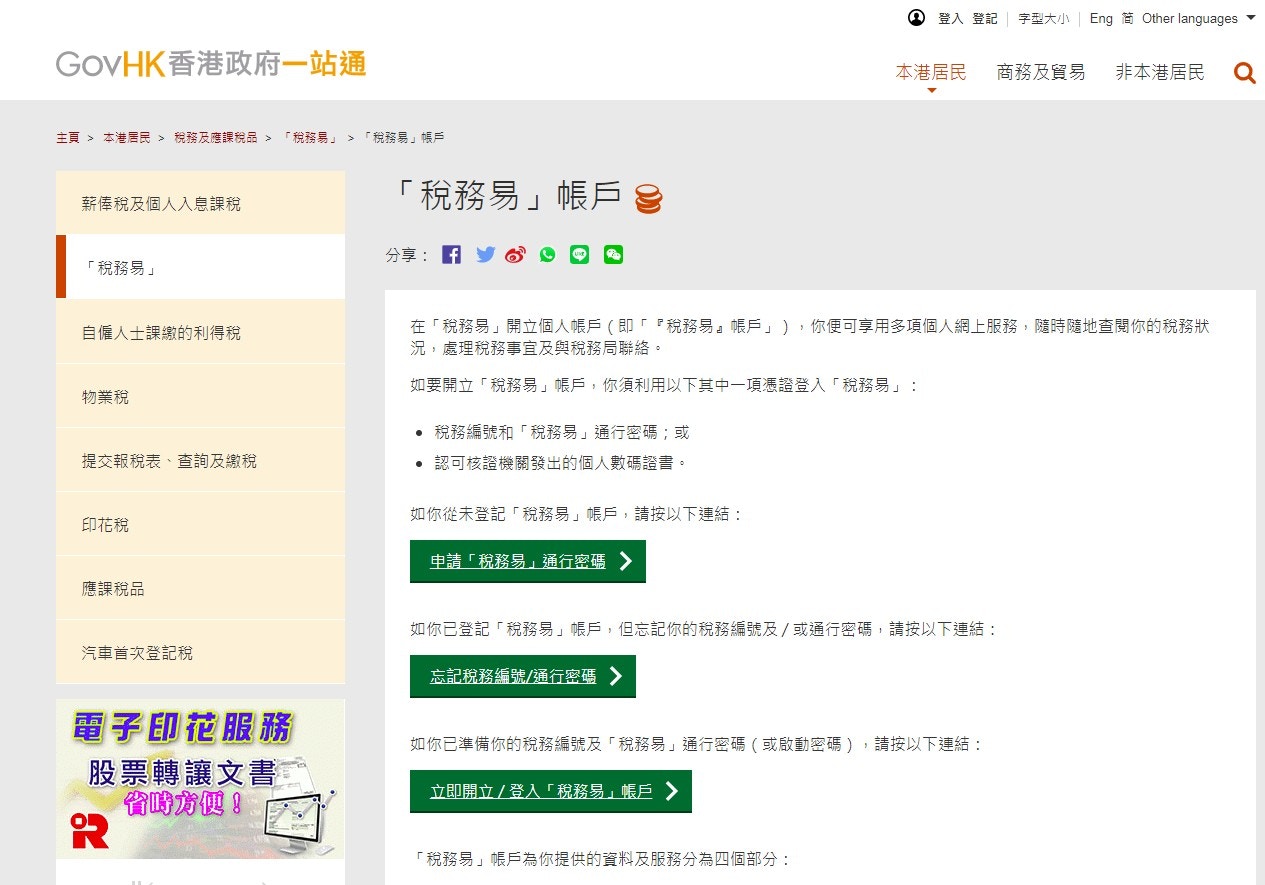The height and width of the screenshot is (885, 1265).
Task: Share via the Sina Weibo icon
Action: point(516,254)
